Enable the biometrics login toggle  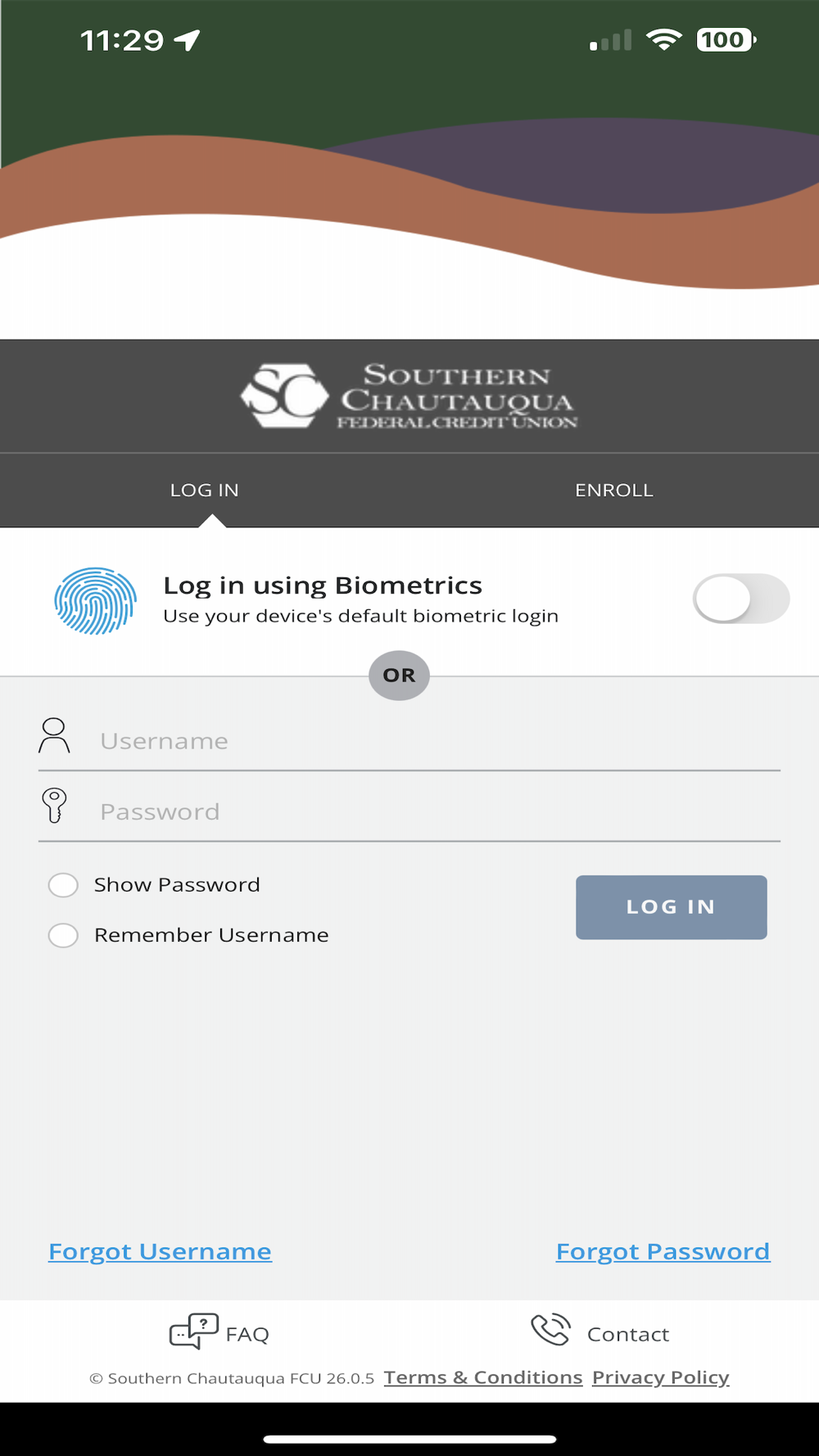(740, 599)
